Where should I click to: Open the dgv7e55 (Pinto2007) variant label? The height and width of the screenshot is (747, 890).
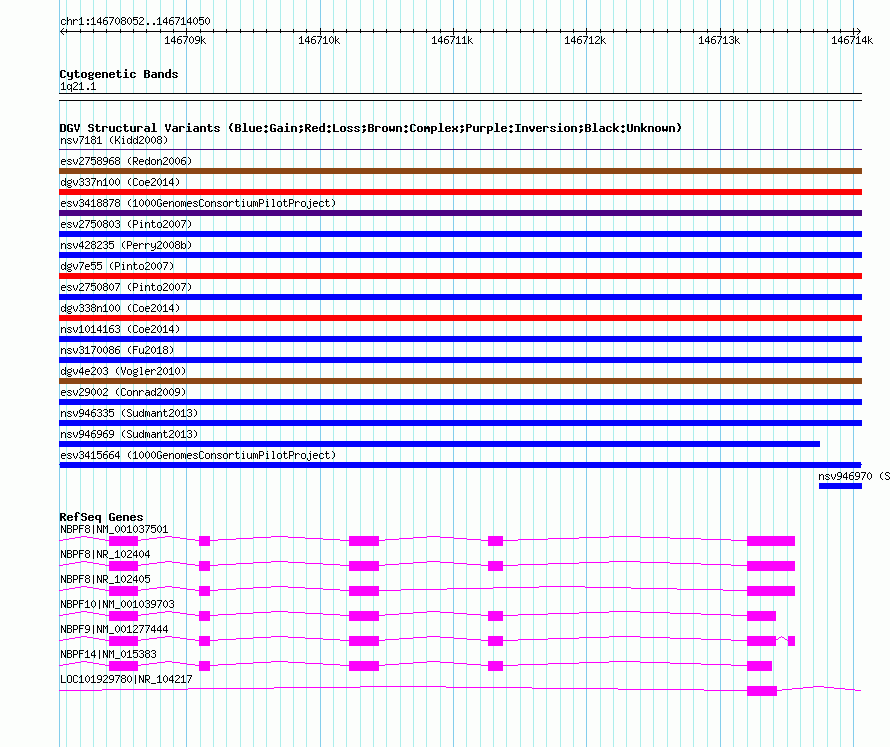point(117,266)
